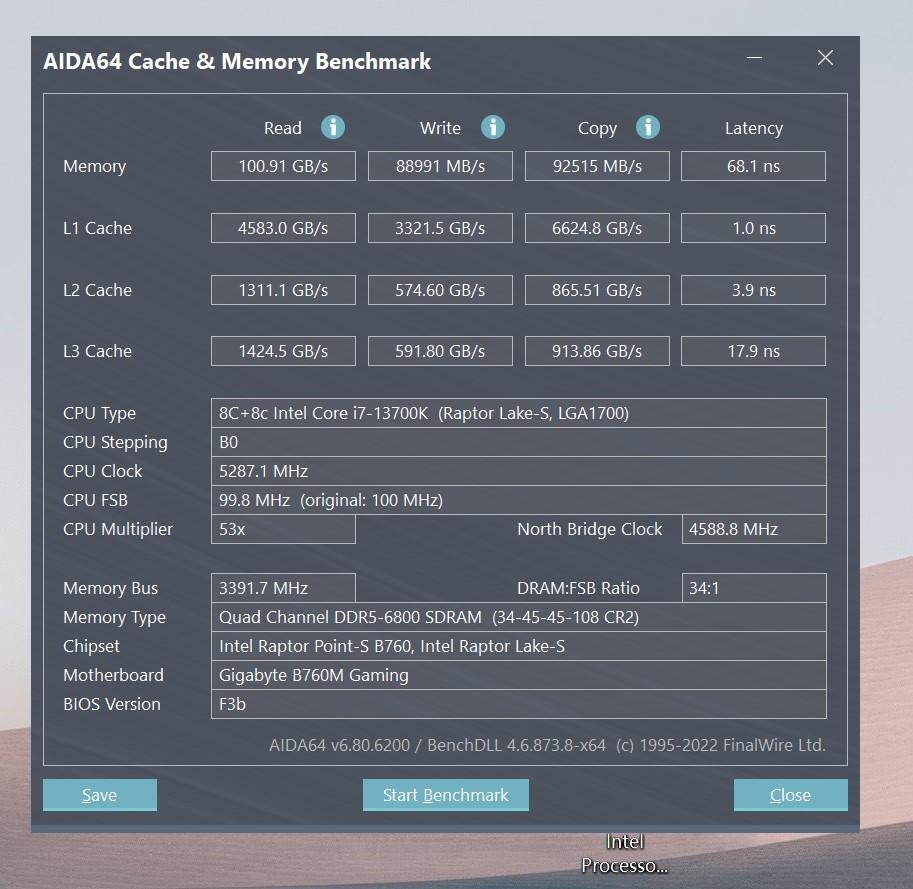The width and height of the screenshot is (913, 889).
Task: Select the L2 Cache Write value 574.60 GB/s
Action: coord(440,290)
